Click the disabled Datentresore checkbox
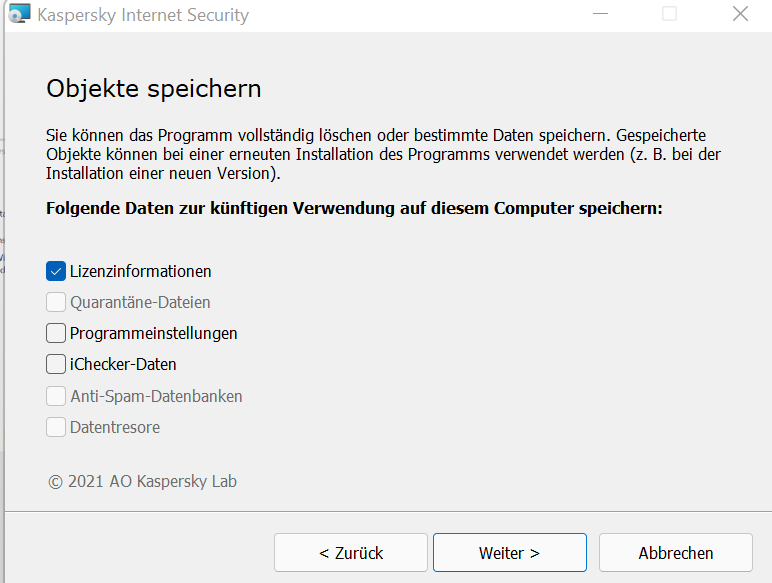The height and width of the screenshot is (583, 772). pos(56,427)
